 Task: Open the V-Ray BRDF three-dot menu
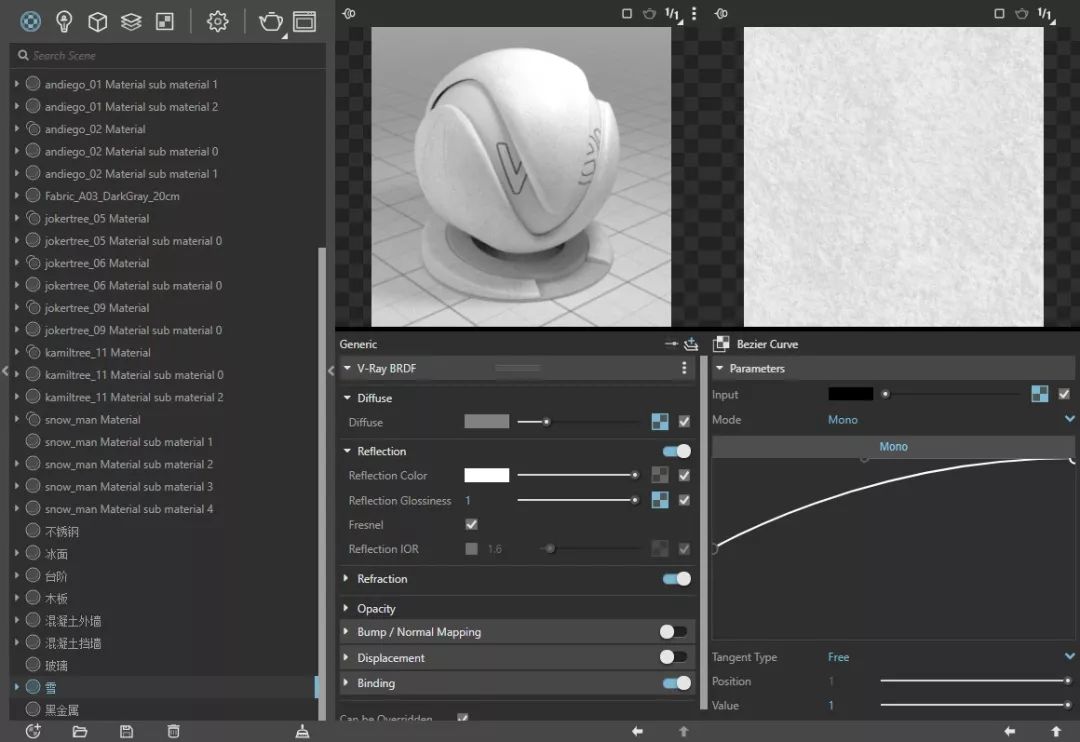tap(684, 368)
